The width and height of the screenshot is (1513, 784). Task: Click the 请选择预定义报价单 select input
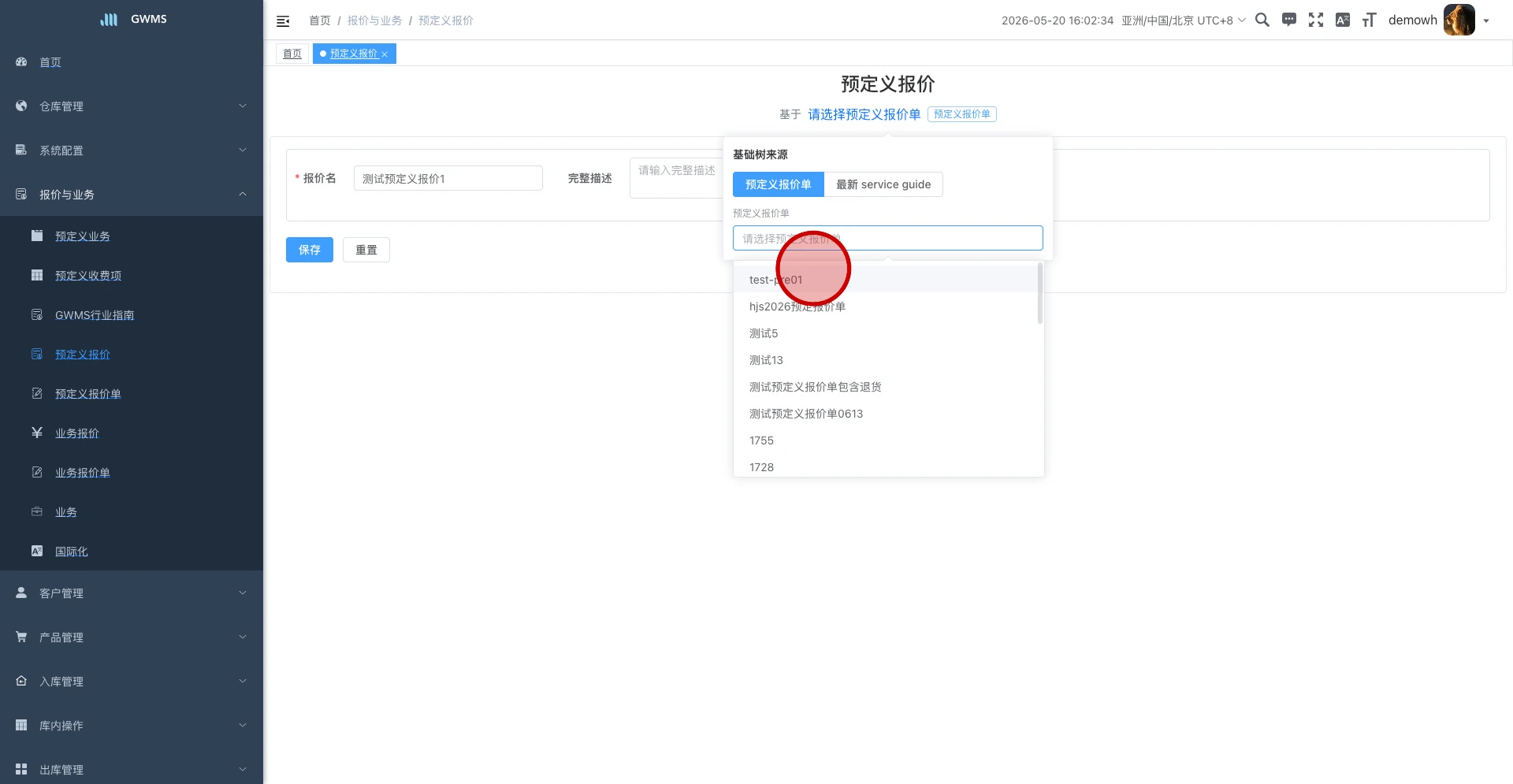(888, 238)
